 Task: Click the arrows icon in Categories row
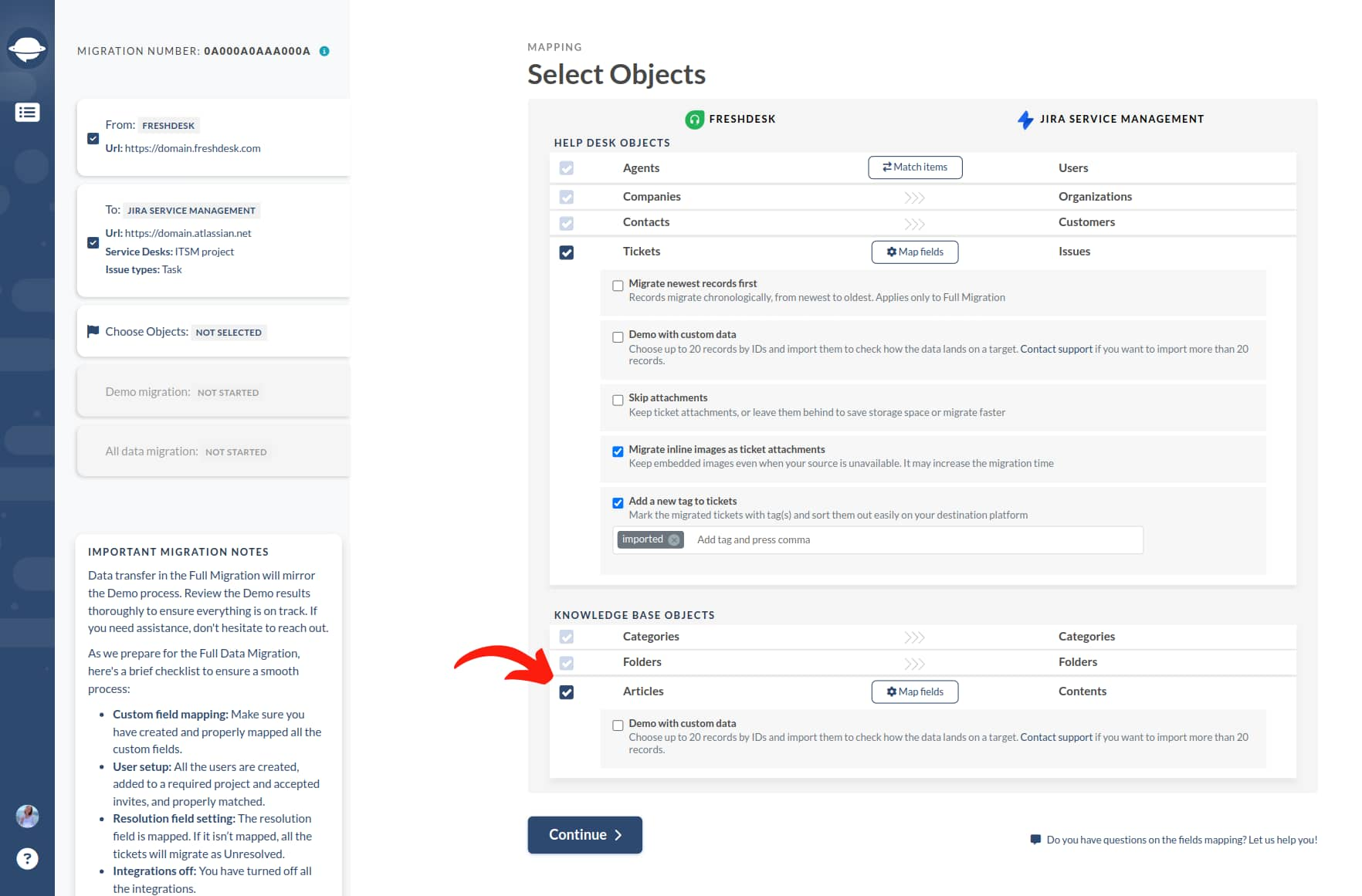tap(915, 637)
